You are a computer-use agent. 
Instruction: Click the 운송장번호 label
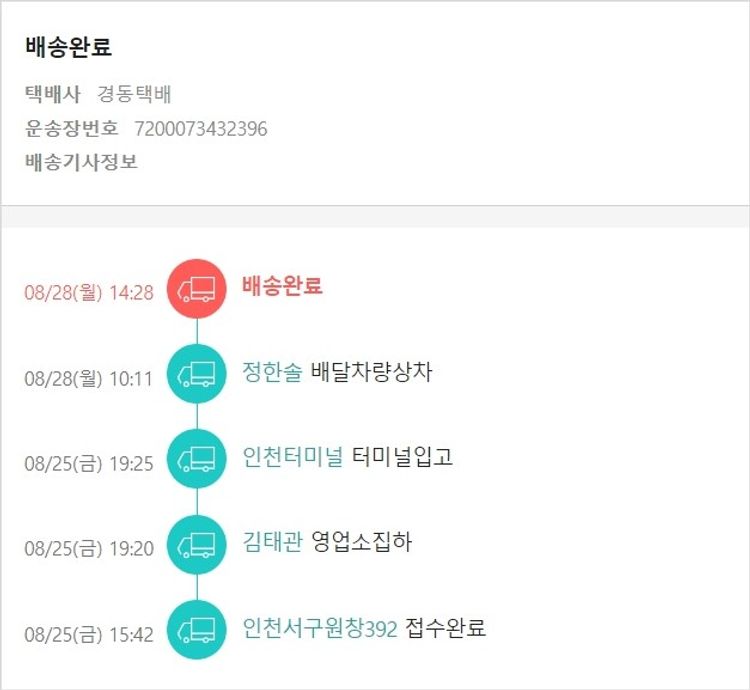pyautogui.click(x=72, y=129)
